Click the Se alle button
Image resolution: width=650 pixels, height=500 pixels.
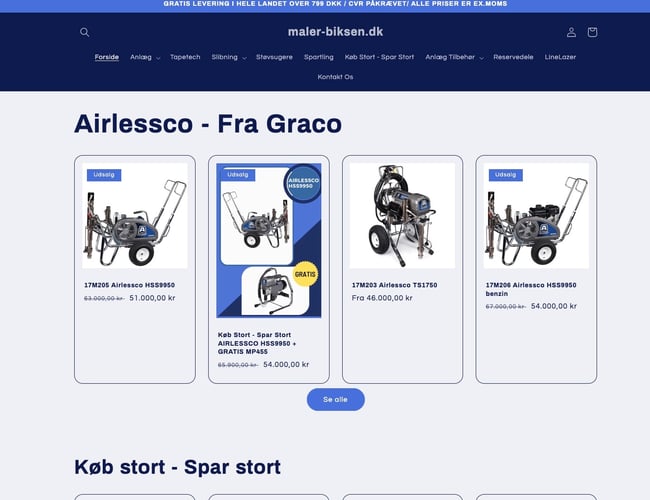[x=335, y=400]
